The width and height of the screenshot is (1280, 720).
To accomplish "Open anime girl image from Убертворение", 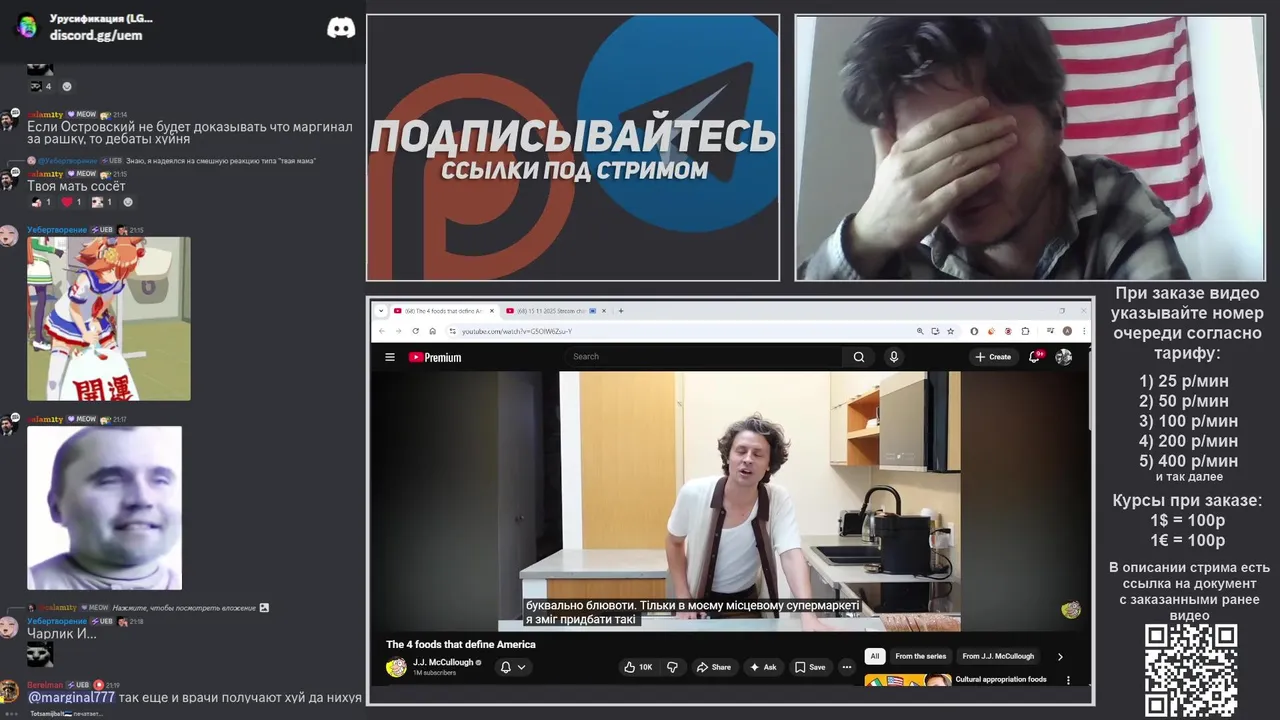I will pos(108,319).
